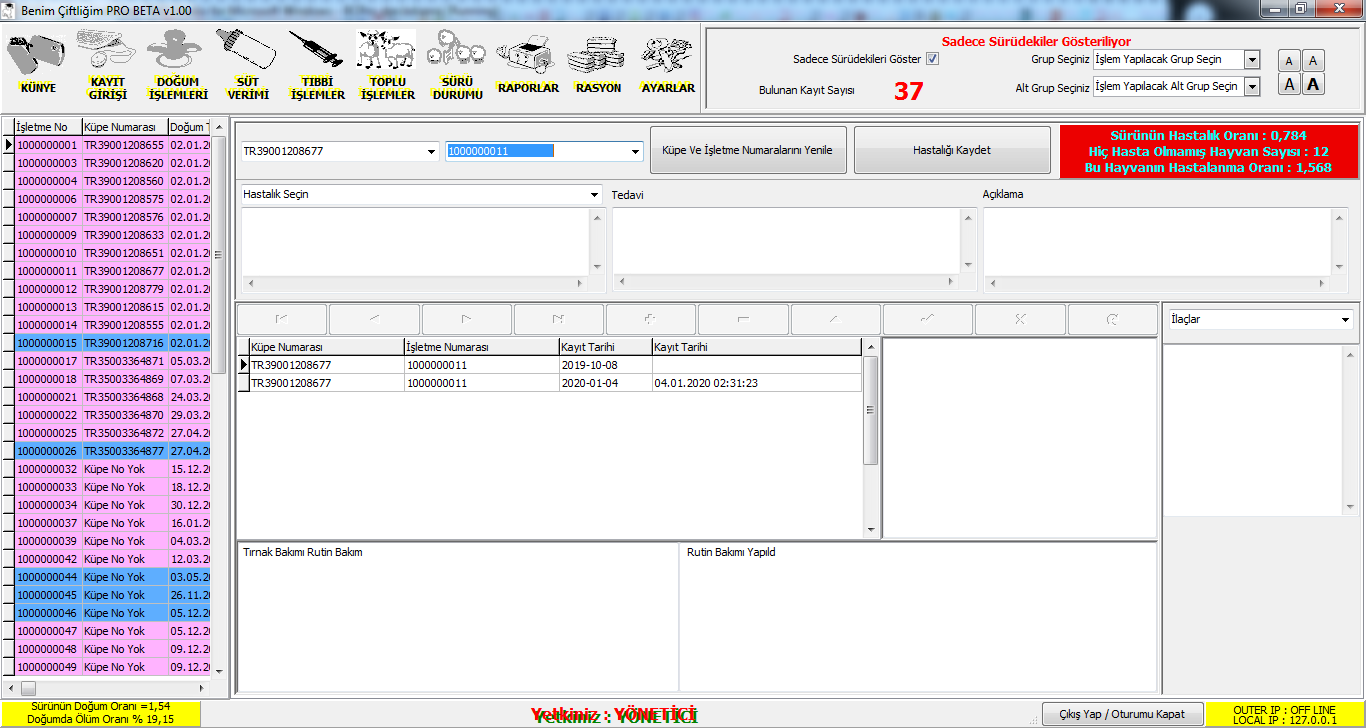Open RASYON ration icon

pyautogui.click(x=597, y=60)
